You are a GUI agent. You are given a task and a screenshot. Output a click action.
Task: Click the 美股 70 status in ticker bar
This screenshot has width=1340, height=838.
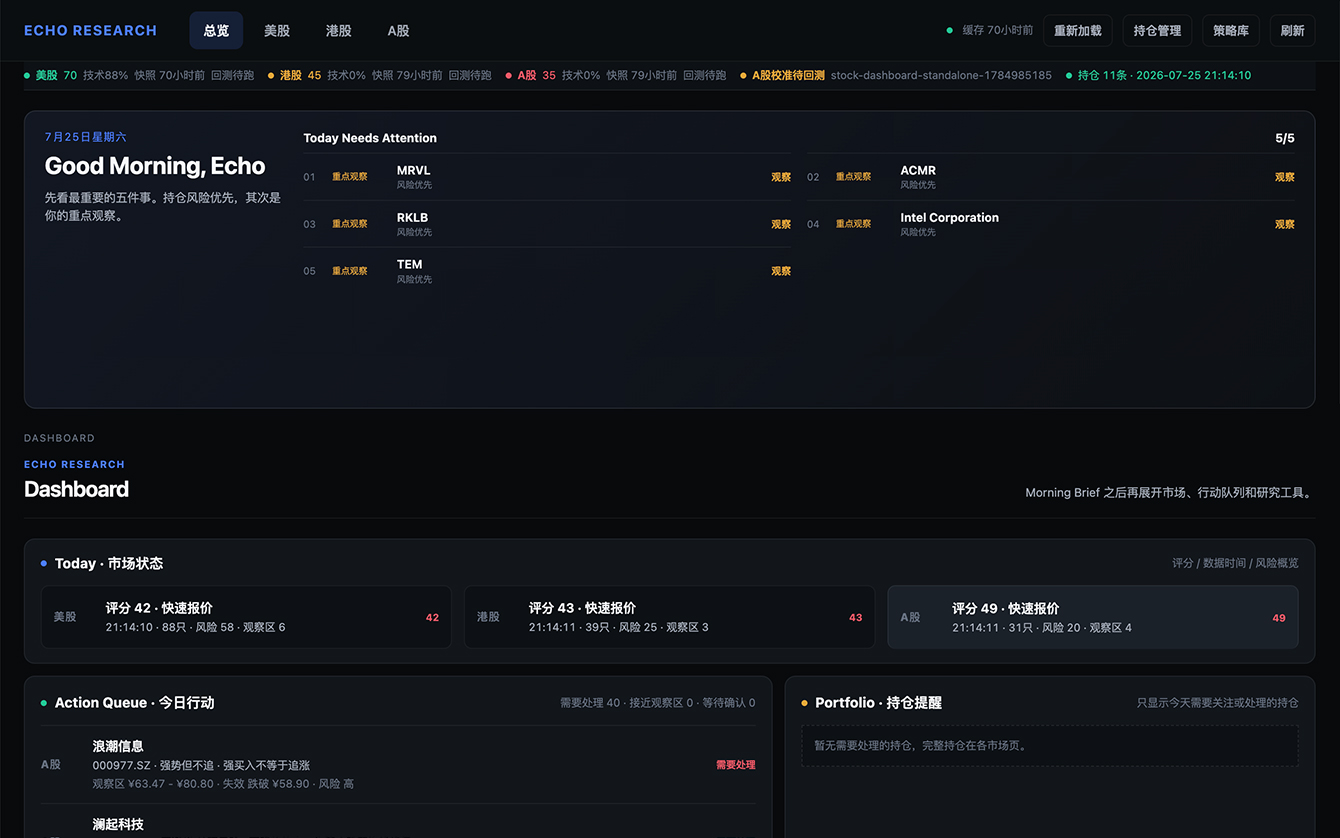tap(139, 75)
